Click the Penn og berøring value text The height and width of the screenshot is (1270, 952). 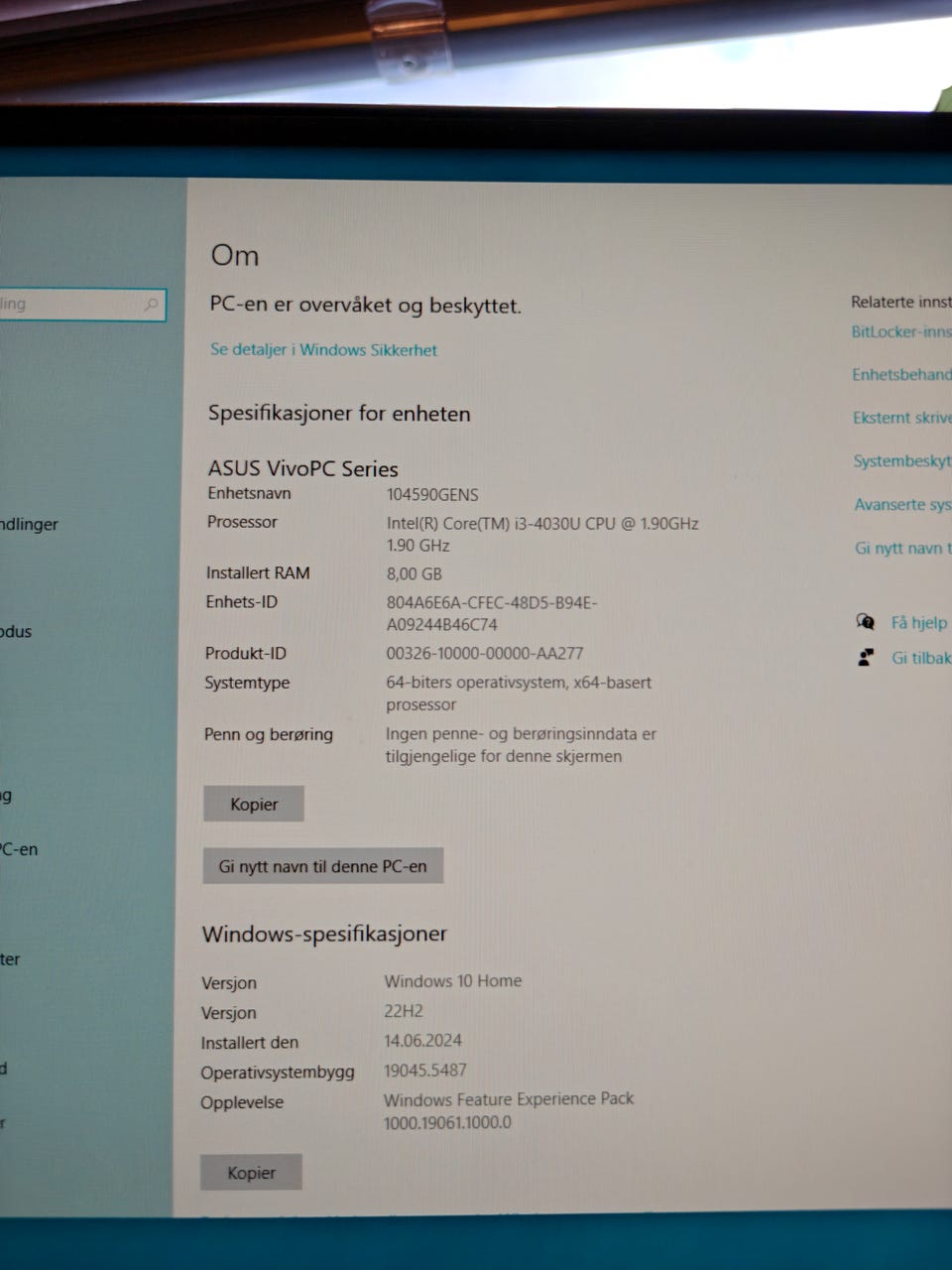[521, 745]
